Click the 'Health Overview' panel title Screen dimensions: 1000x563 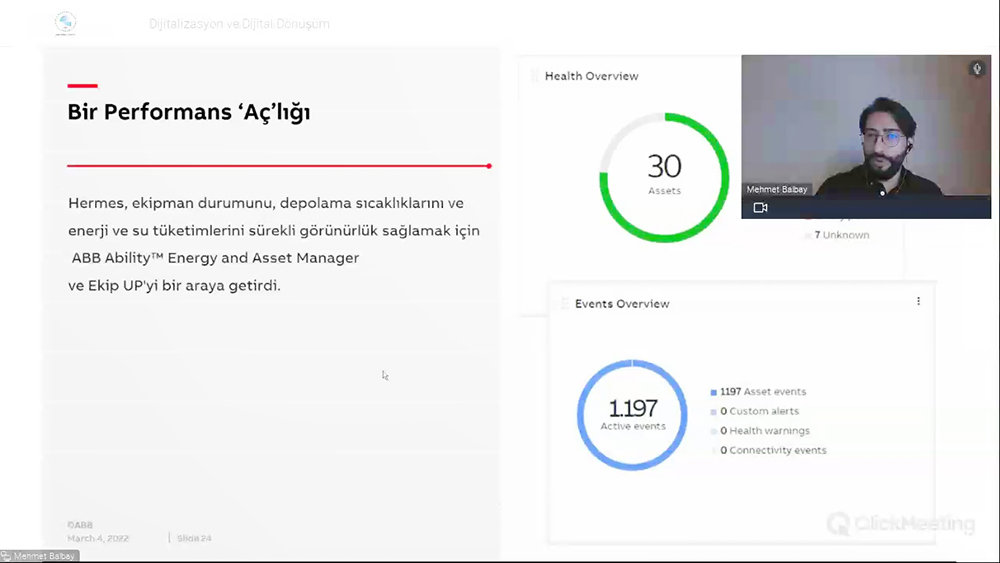click(x=591, y=76)
